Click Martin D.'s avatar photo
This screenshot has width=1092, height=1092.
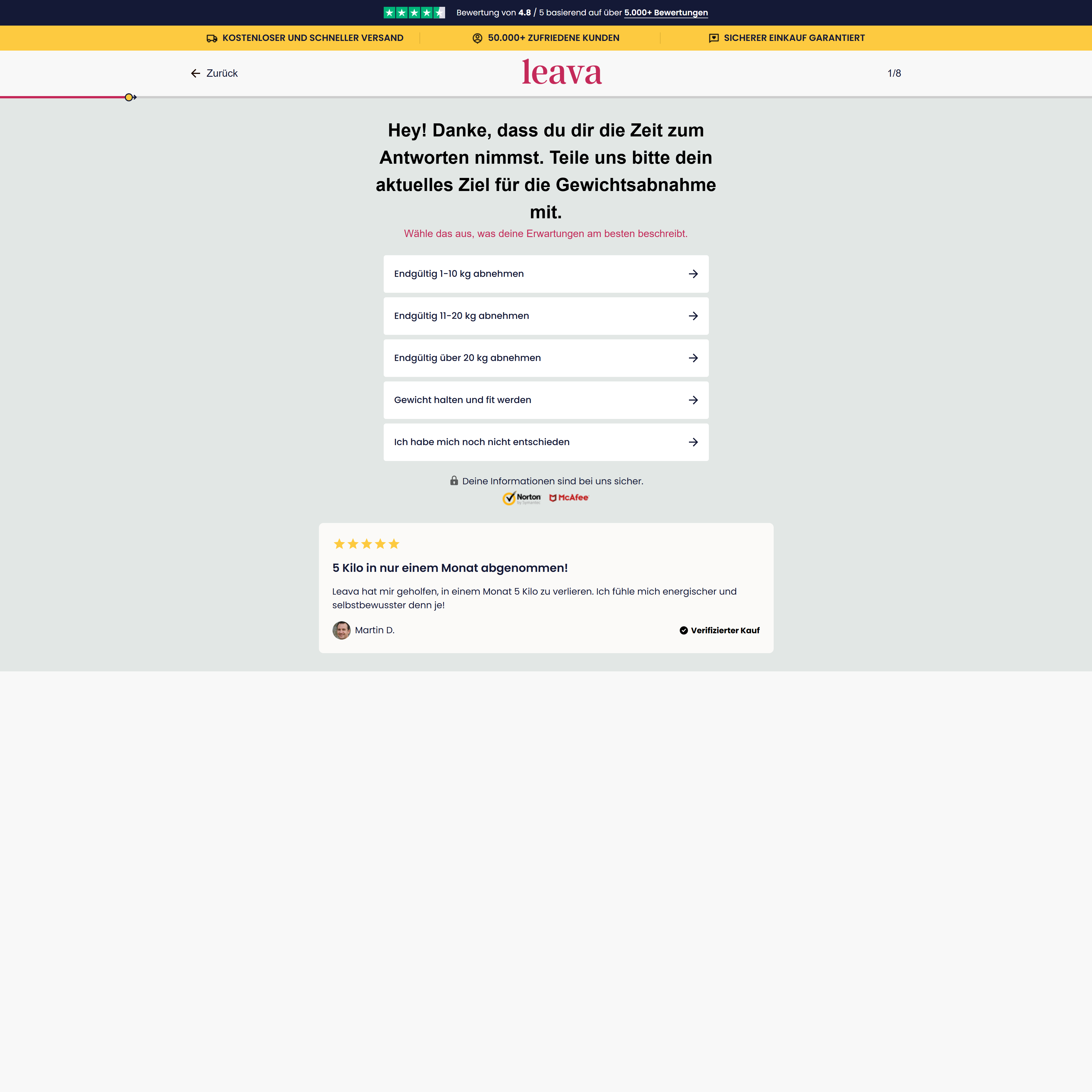tap(341, 630)
